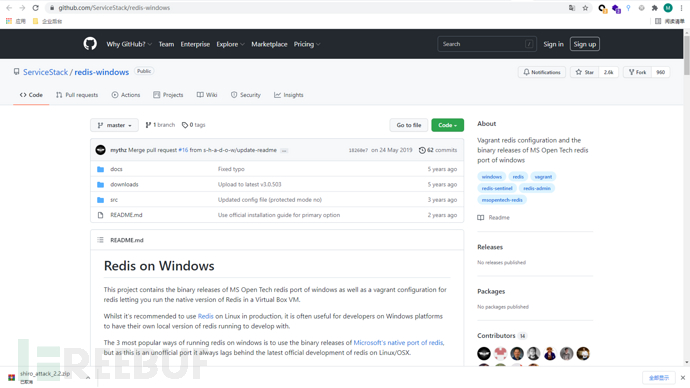
Task: Switch to the Insights tab
Action: [289, 95]
